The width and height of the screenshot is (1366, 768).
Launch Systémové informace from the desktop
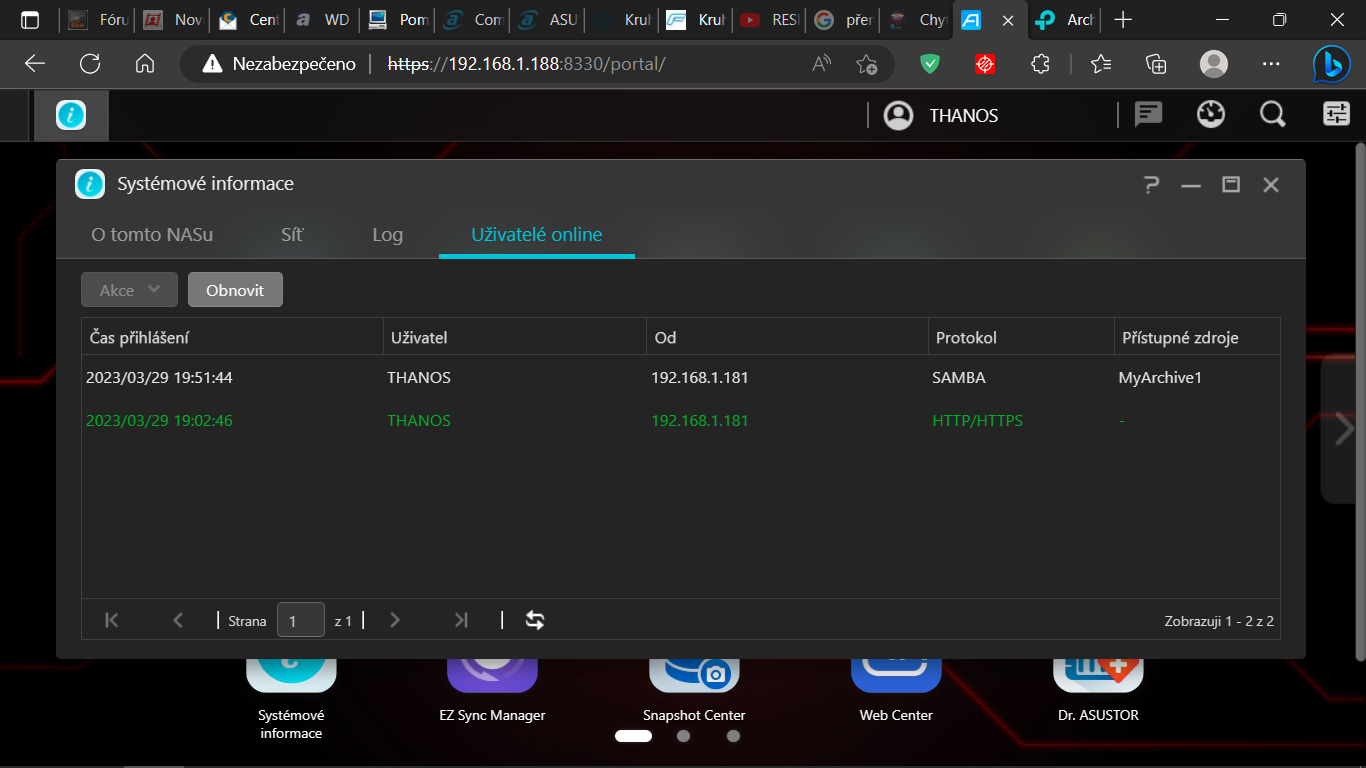click(x=291, y=700)
